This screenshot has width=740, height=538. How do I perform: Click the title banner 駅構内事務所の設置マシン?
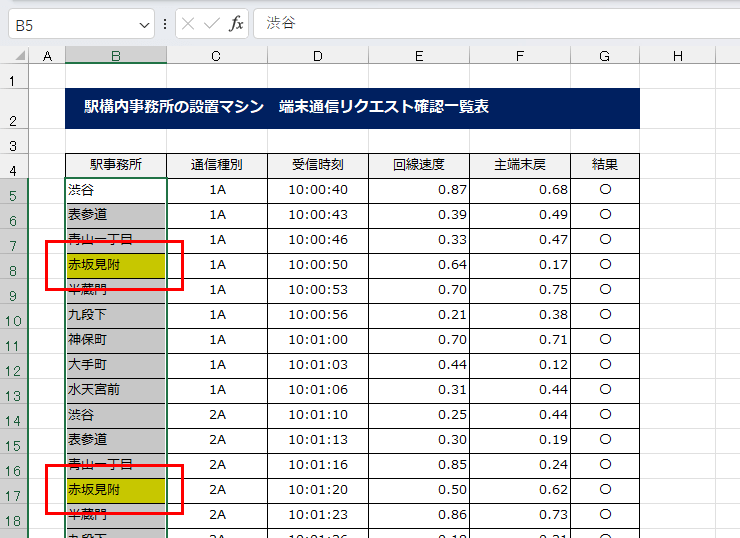352,108
